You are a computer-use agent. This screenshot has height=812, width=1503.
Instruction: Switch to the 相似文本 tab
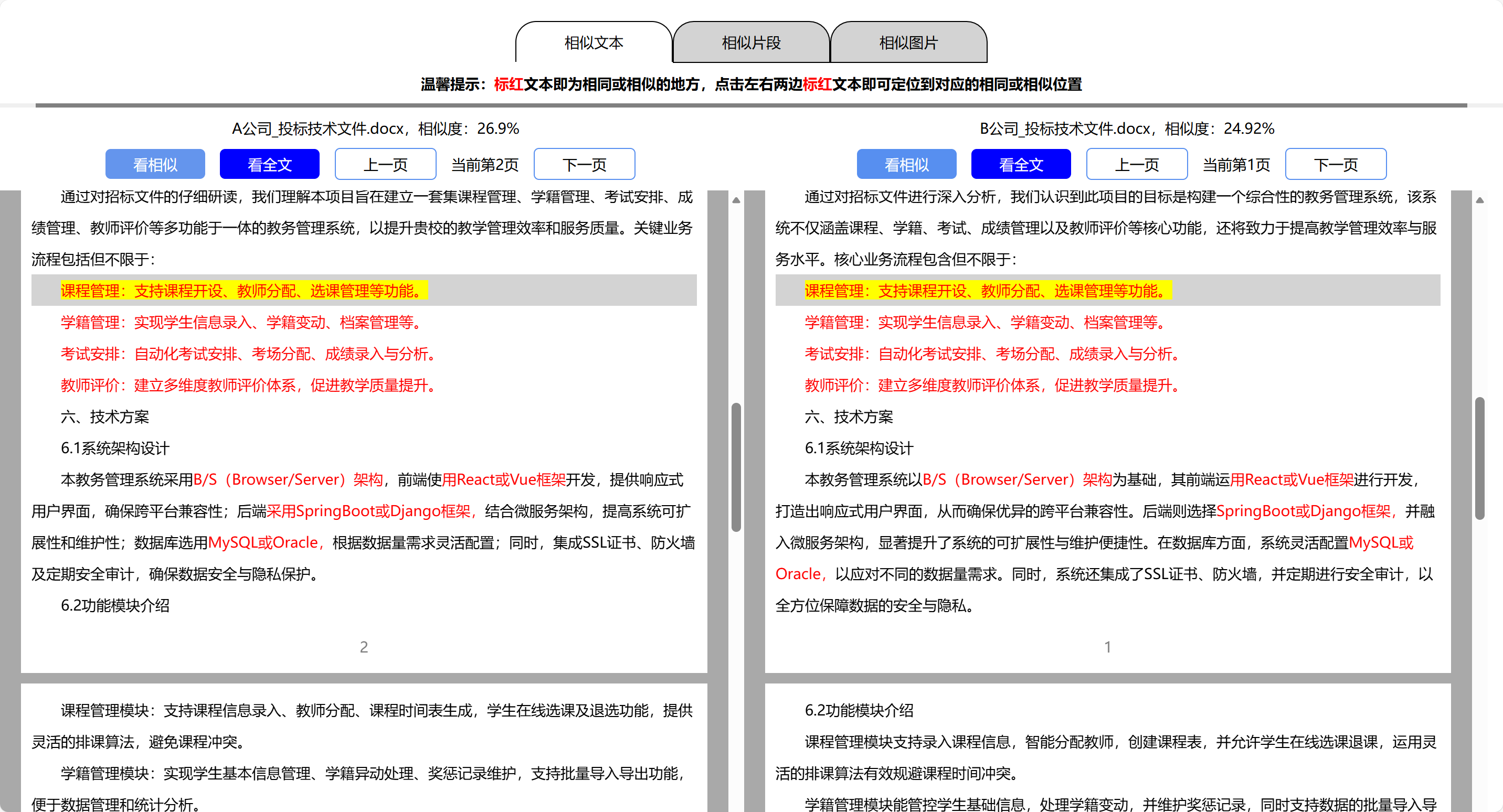click(x=594, y=42)
